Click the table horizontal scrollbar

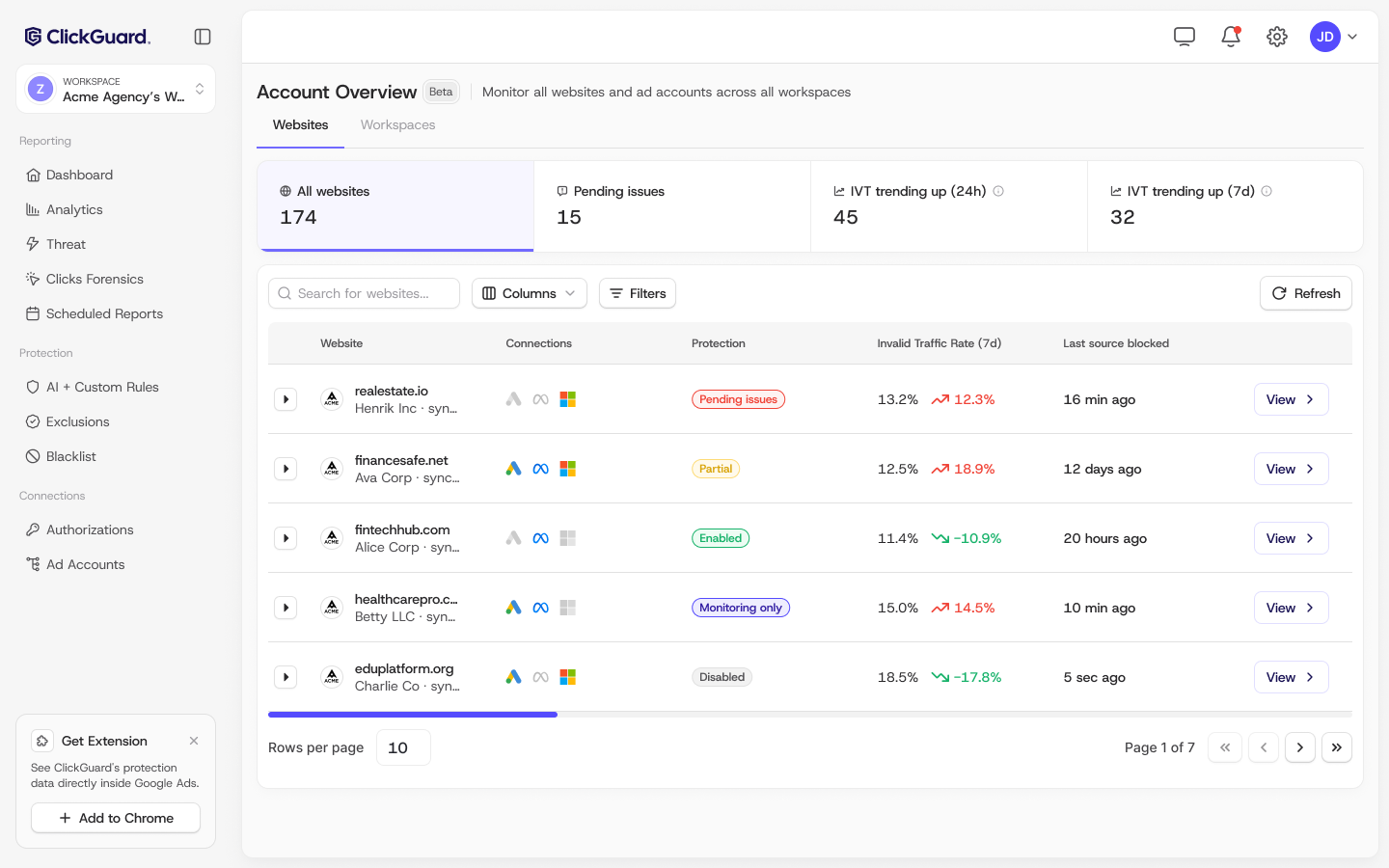point(413,715)
